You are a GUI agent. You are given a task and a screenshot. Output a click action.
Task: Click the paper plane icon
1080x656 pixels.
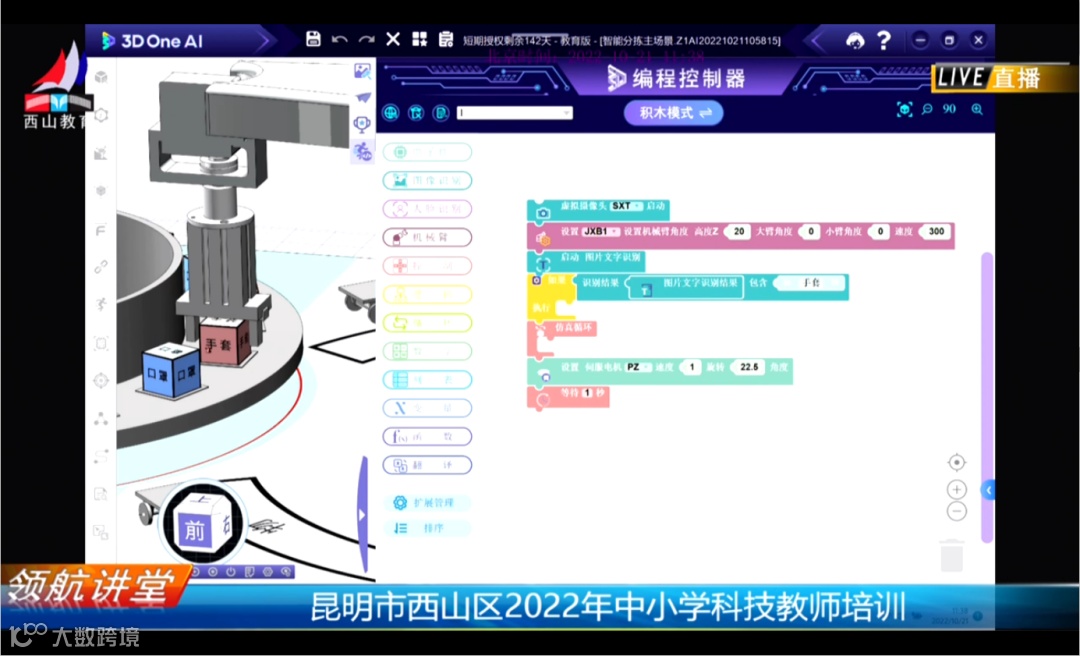(363, 98)
